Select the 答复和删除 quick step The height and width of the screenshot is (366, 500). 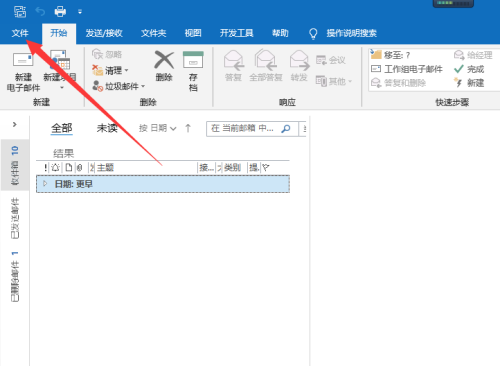pyautogui.click(x=398, y=83)
